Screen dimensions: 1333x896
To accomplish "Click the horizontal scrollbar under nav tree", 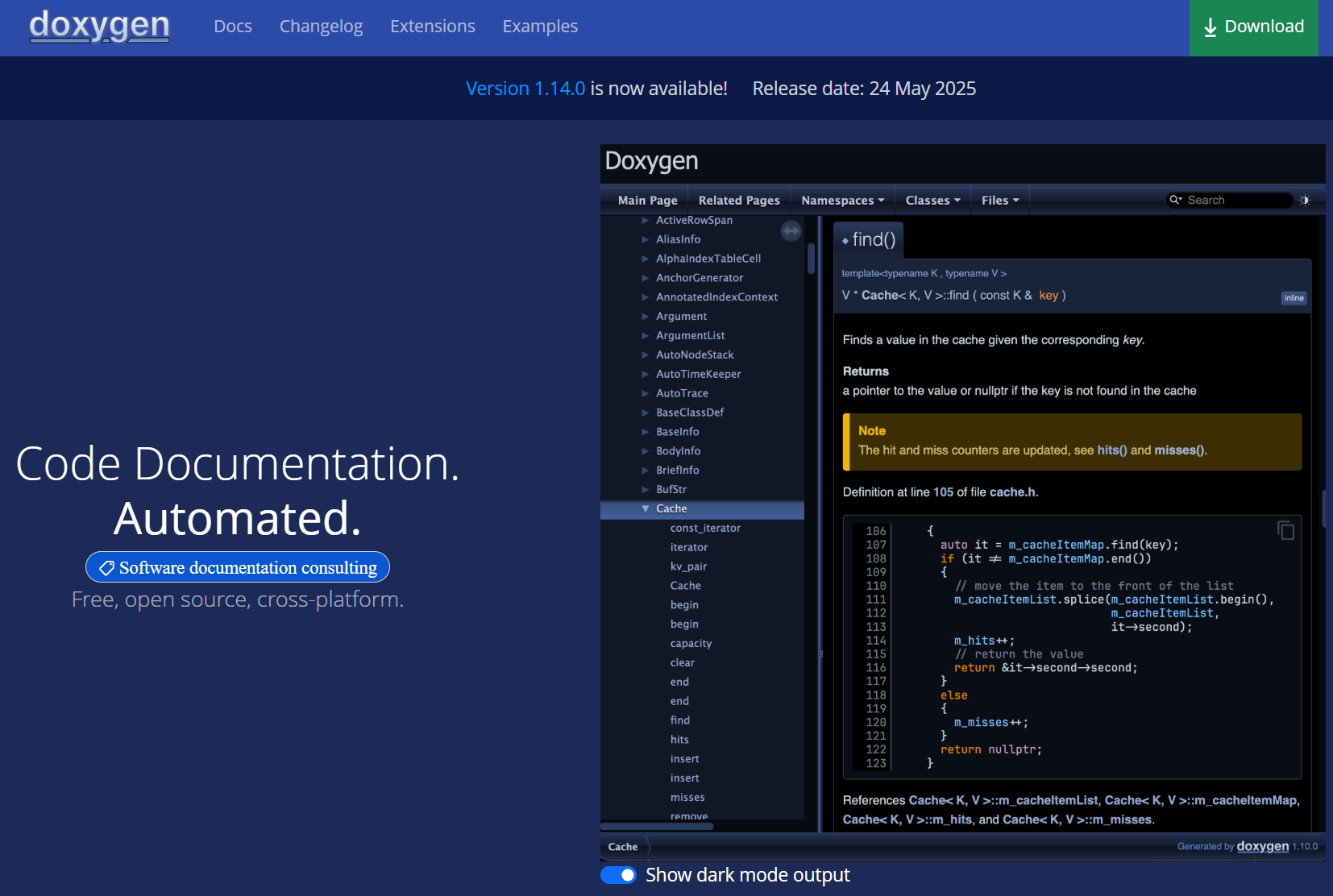I will [657, 826].
